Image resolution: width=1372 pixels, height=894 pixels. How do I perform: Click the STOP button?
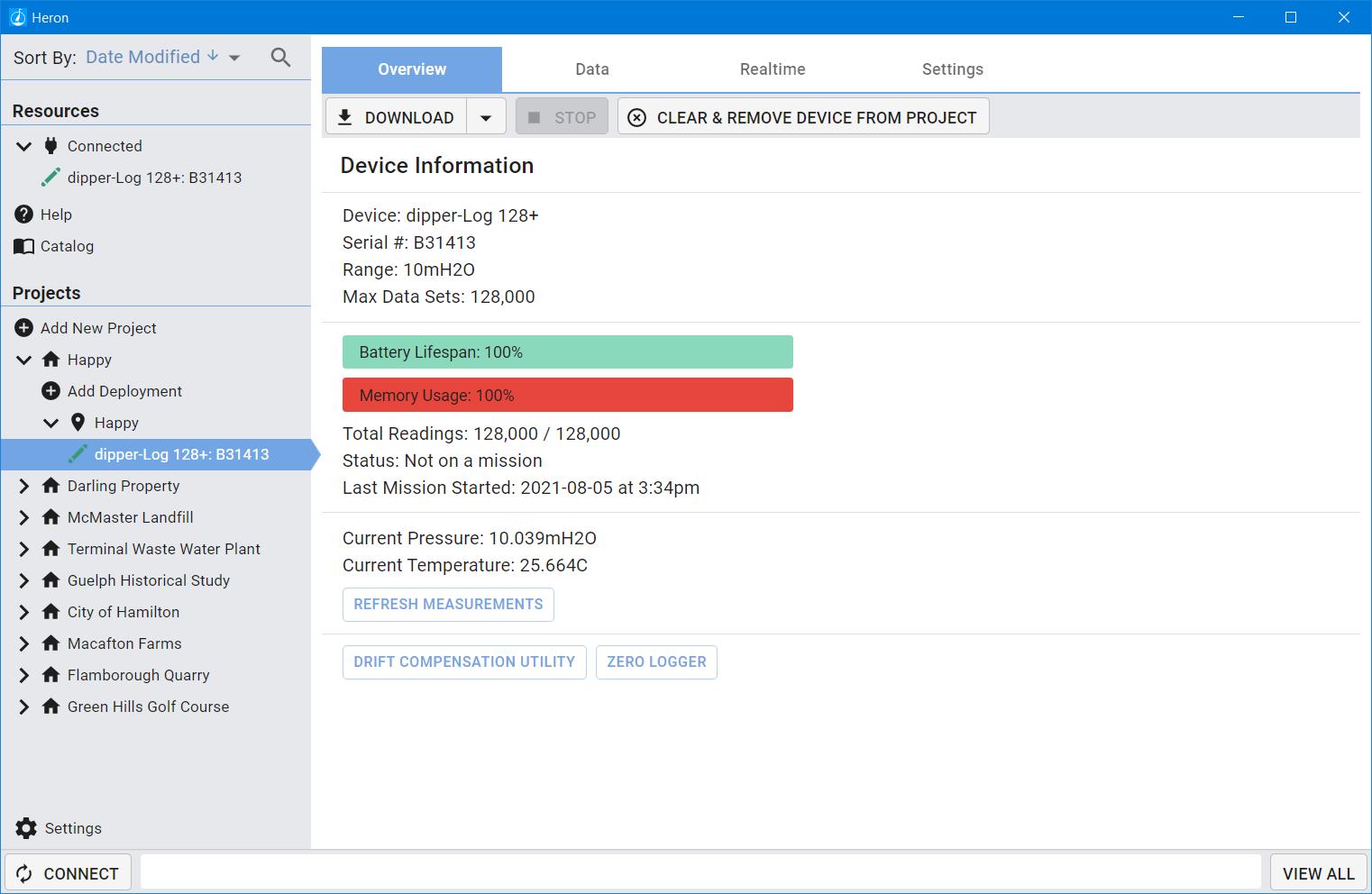[x=562, y=117]
